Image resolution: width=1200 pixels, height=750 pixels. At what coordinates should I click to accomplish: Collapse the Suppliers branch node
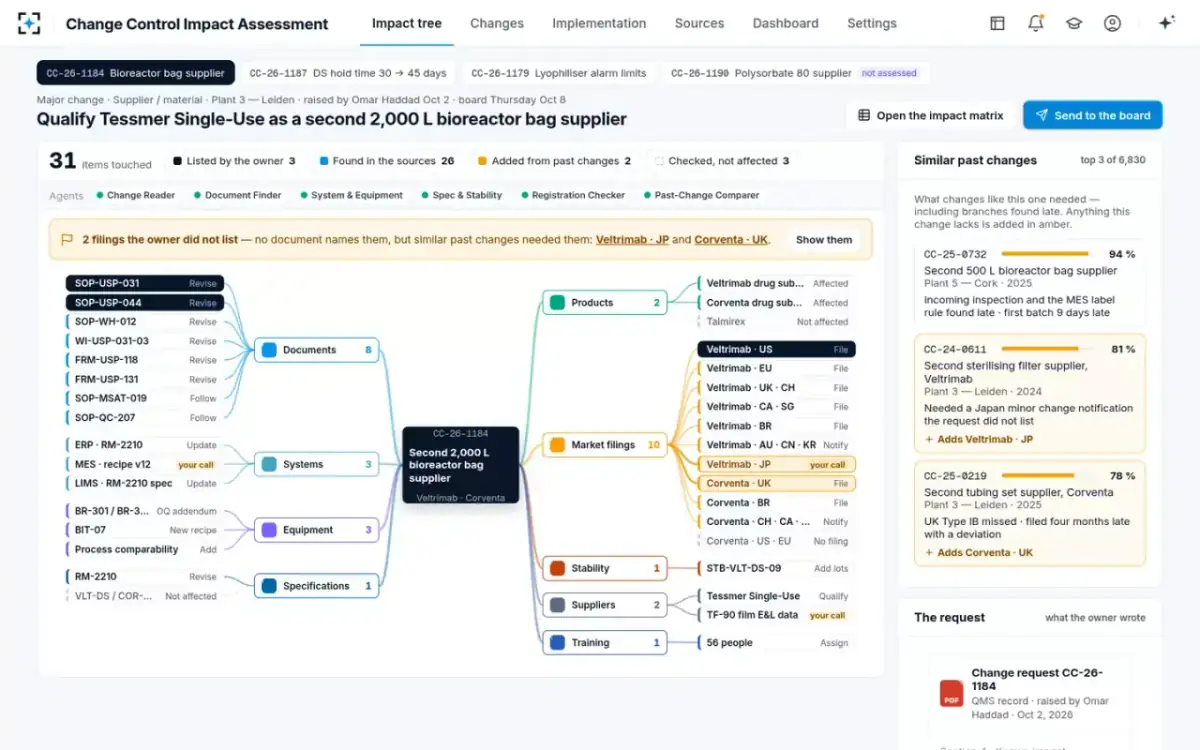[605, 605]
